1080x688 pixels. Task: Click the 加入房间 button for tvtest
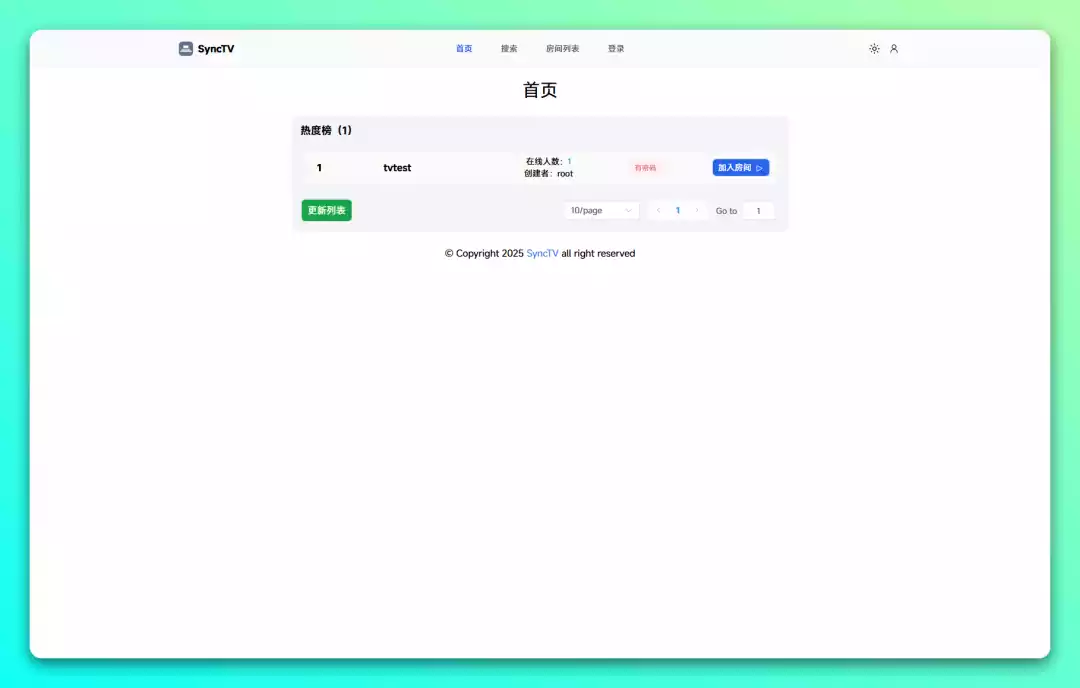[740, 167]
